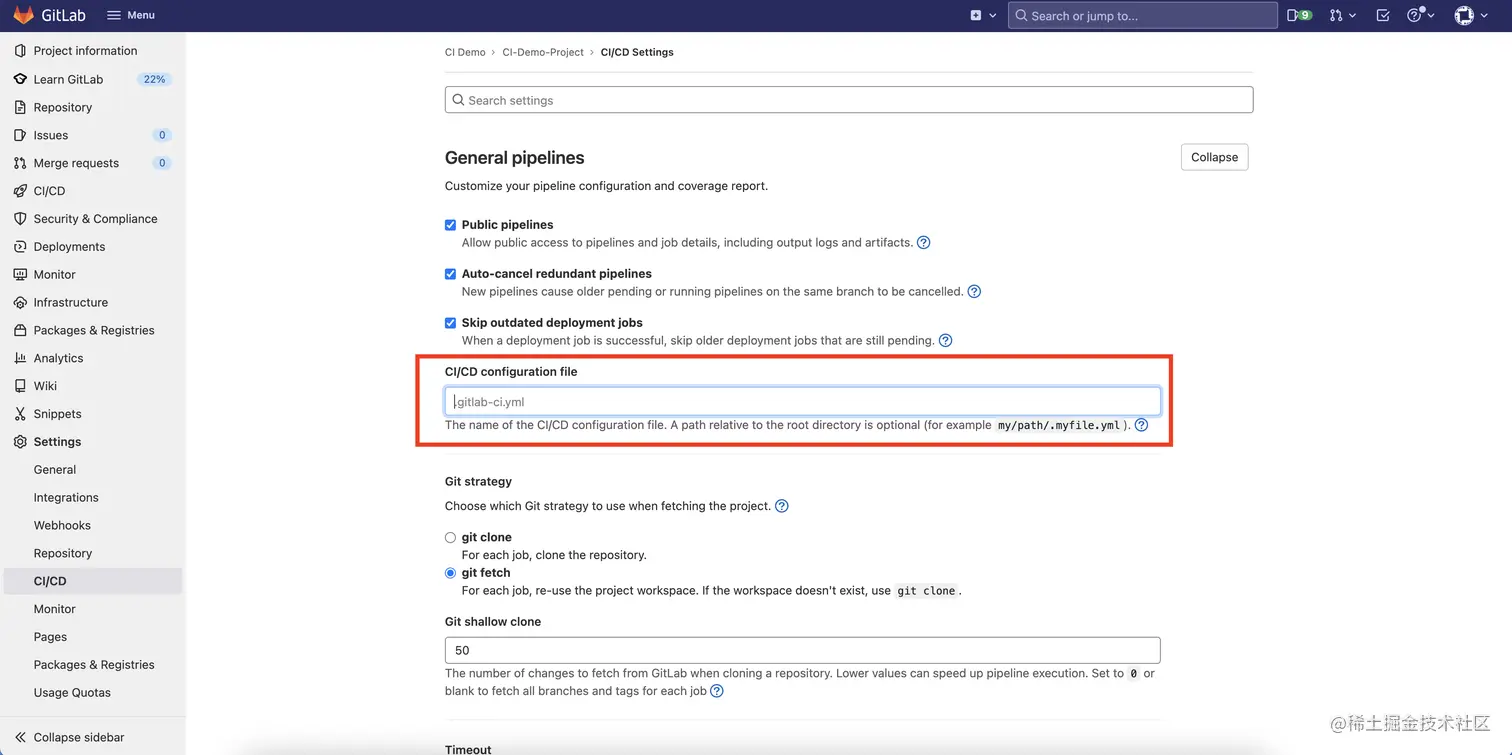The image size is (1512, 755).
Task: Open help icon for CI/CD configuration file
Action: [x=1141, y=425]
